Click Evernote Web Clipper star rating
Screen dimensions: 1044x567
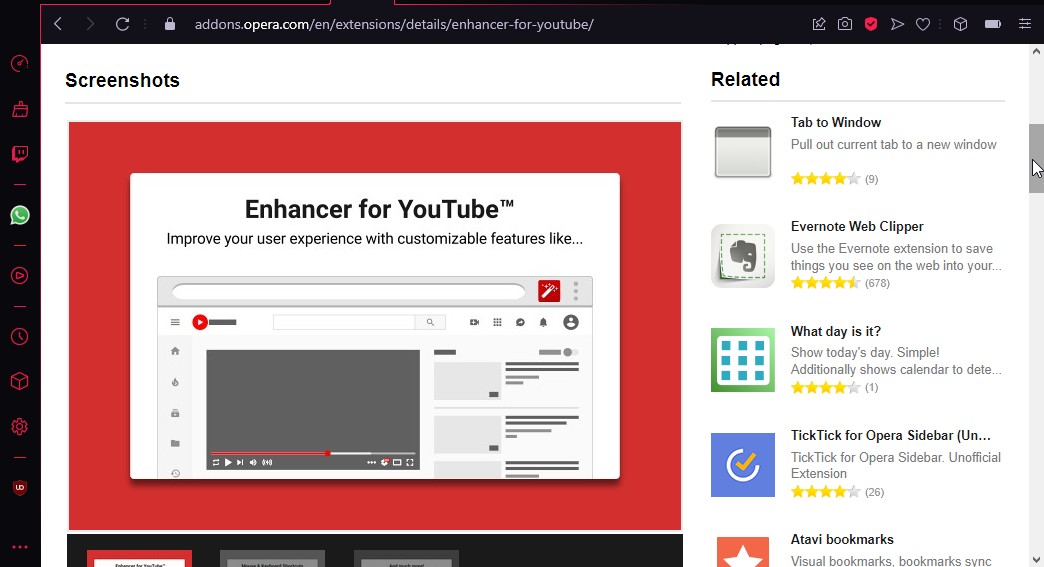pyautogui.click(x=826, y=283)
